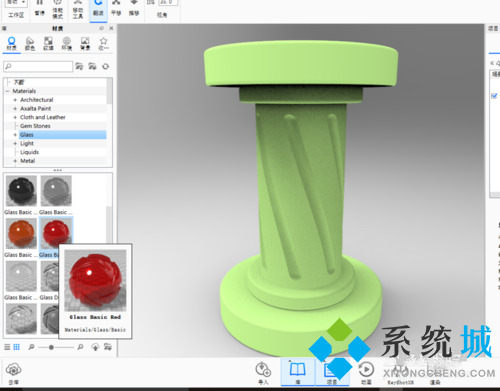Close the library panel
The image size is (500, 391).
pyautogui.click(x=111, y=28)
